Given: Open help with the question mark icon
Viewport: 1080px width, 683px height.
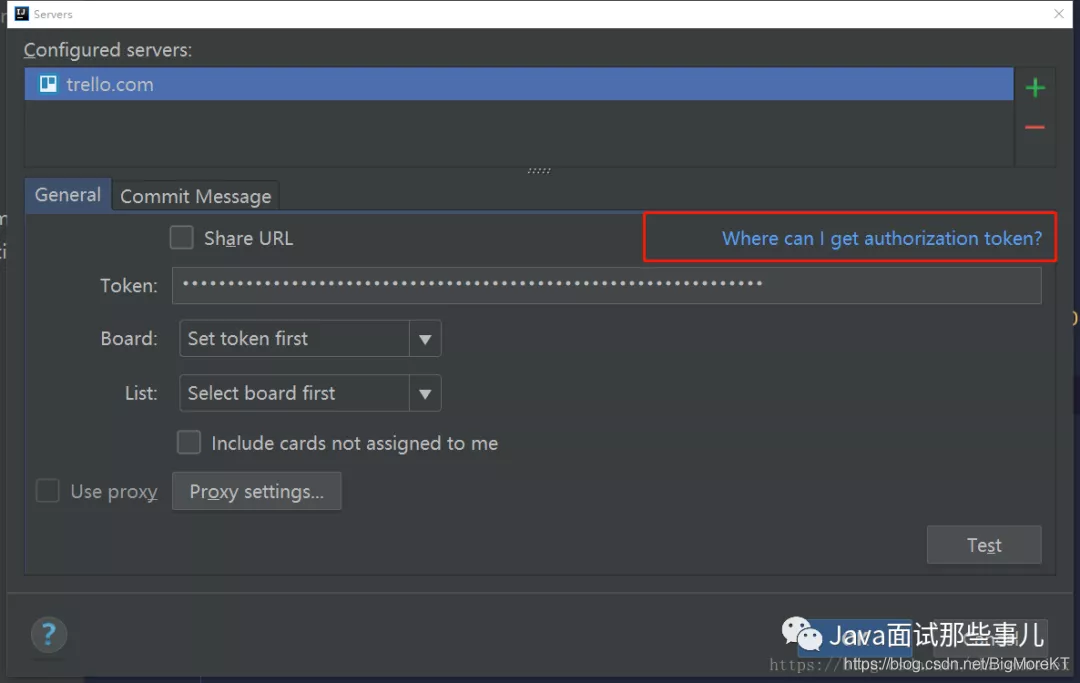Looking at the screenshot, I should point(49,634).
